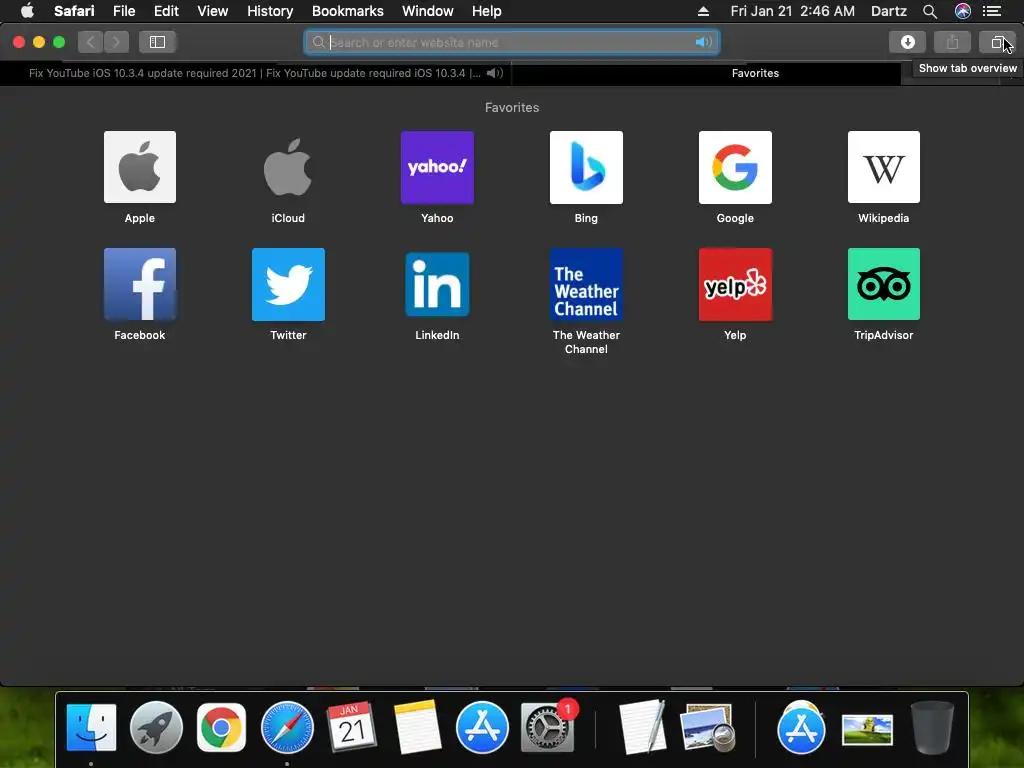This screenshot has width=1024, height=768.
Task: Click the date and time in menu bar
Action: pyautogui.click(x=792, y=11)
